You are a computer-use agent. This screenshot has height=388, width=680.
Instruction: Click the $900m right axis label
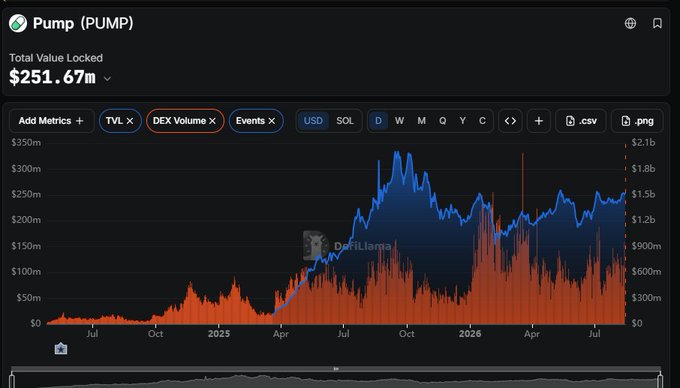(x=646, y=246)
